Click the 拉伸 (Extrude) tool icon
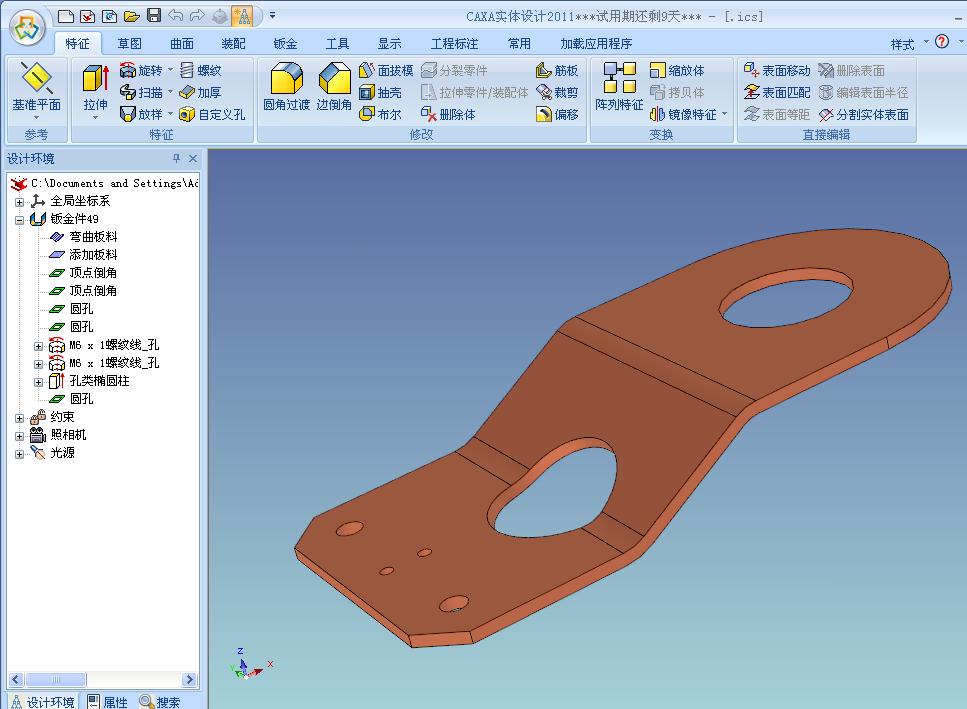 [x=95, y=83]
